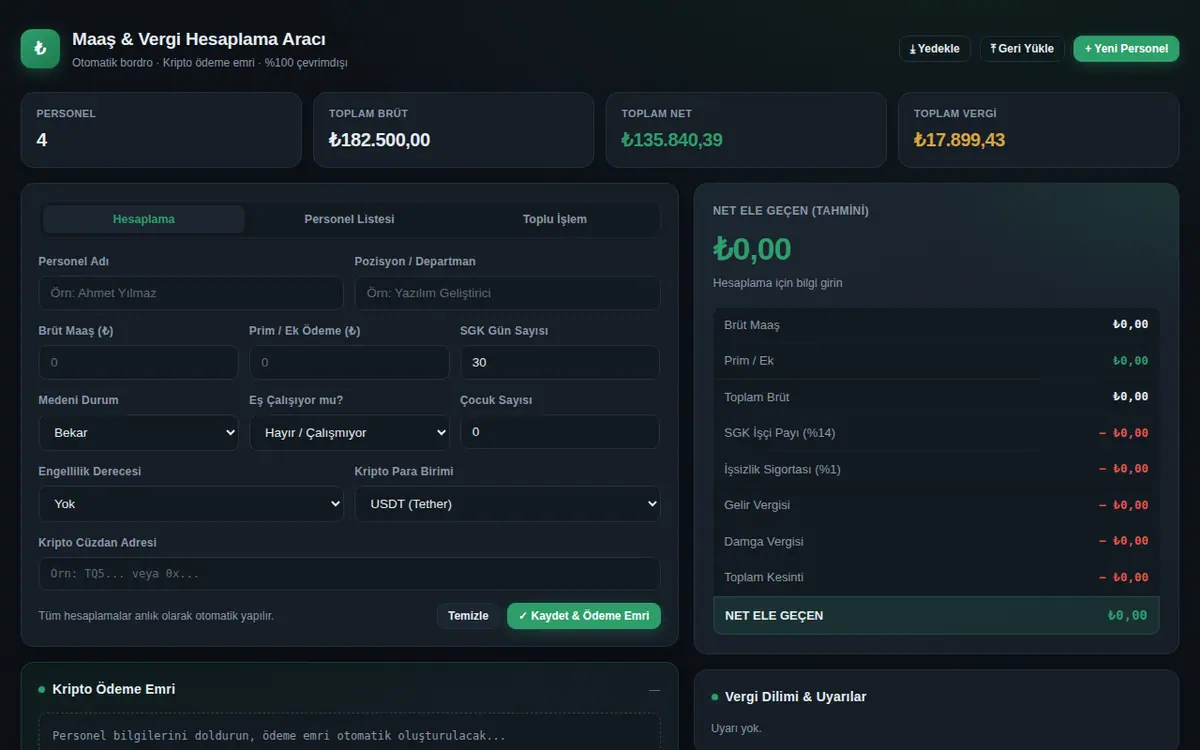The width and height of the screenshot is (1200, 750).
Task: Click the total net value ₺135.840,39
Action: pos(672,140)
